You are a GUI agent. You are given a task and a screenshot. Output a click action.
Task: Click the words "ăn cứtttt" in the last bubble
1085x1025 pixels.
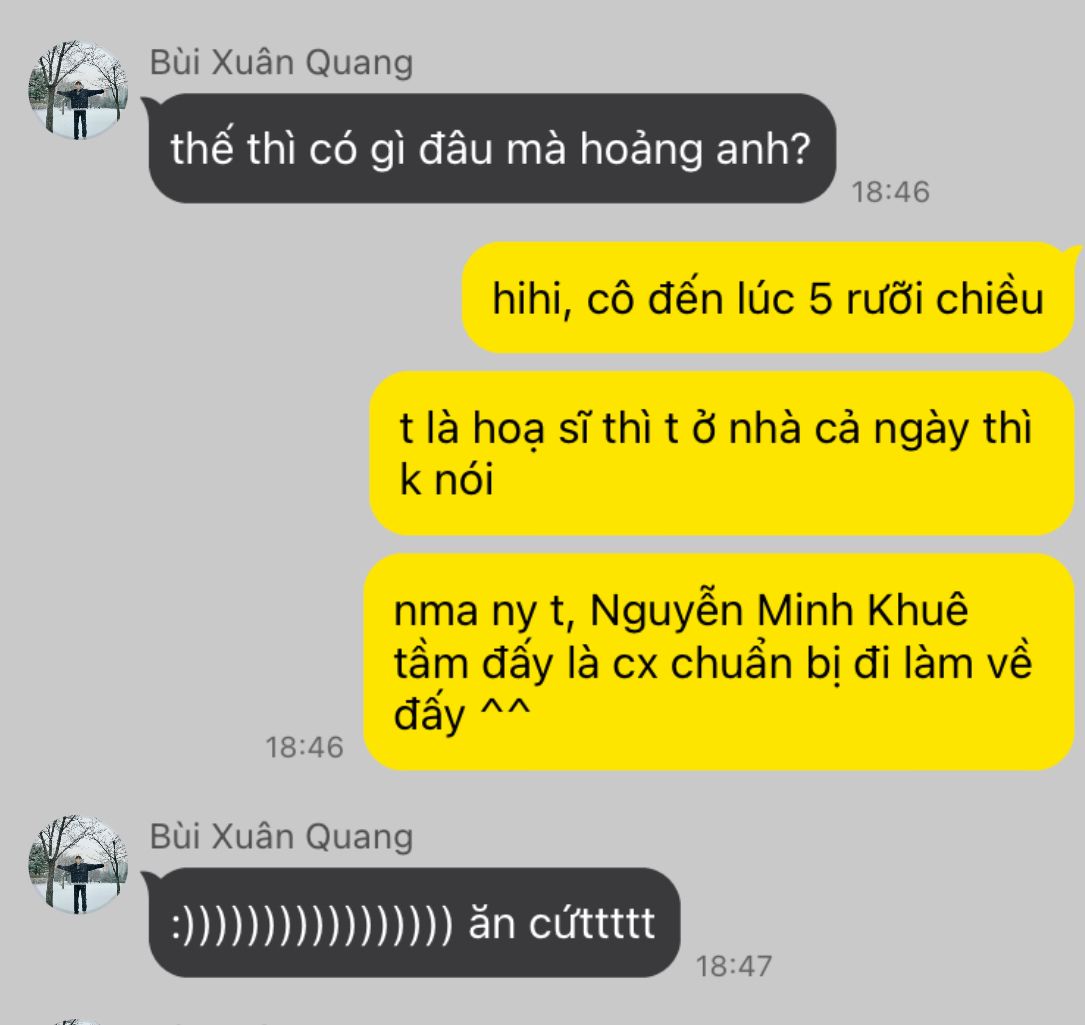point(561,923)
